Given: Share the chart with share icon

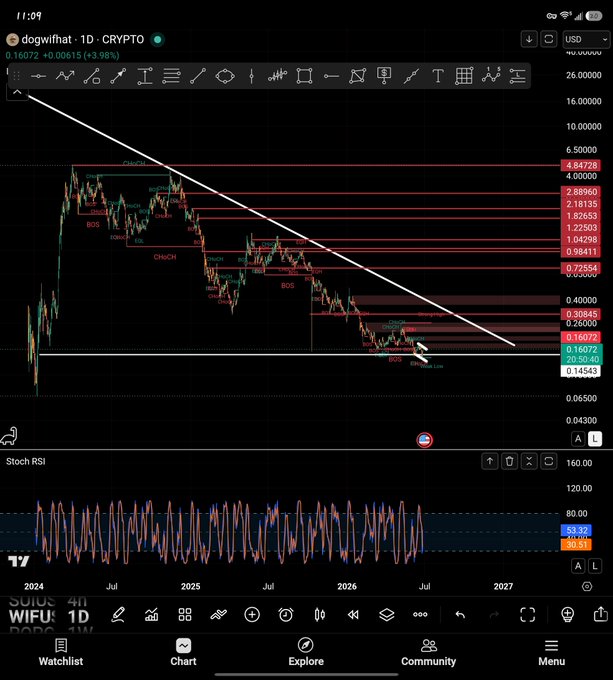Looking at the screenshot, I should (x=600, y=614).
